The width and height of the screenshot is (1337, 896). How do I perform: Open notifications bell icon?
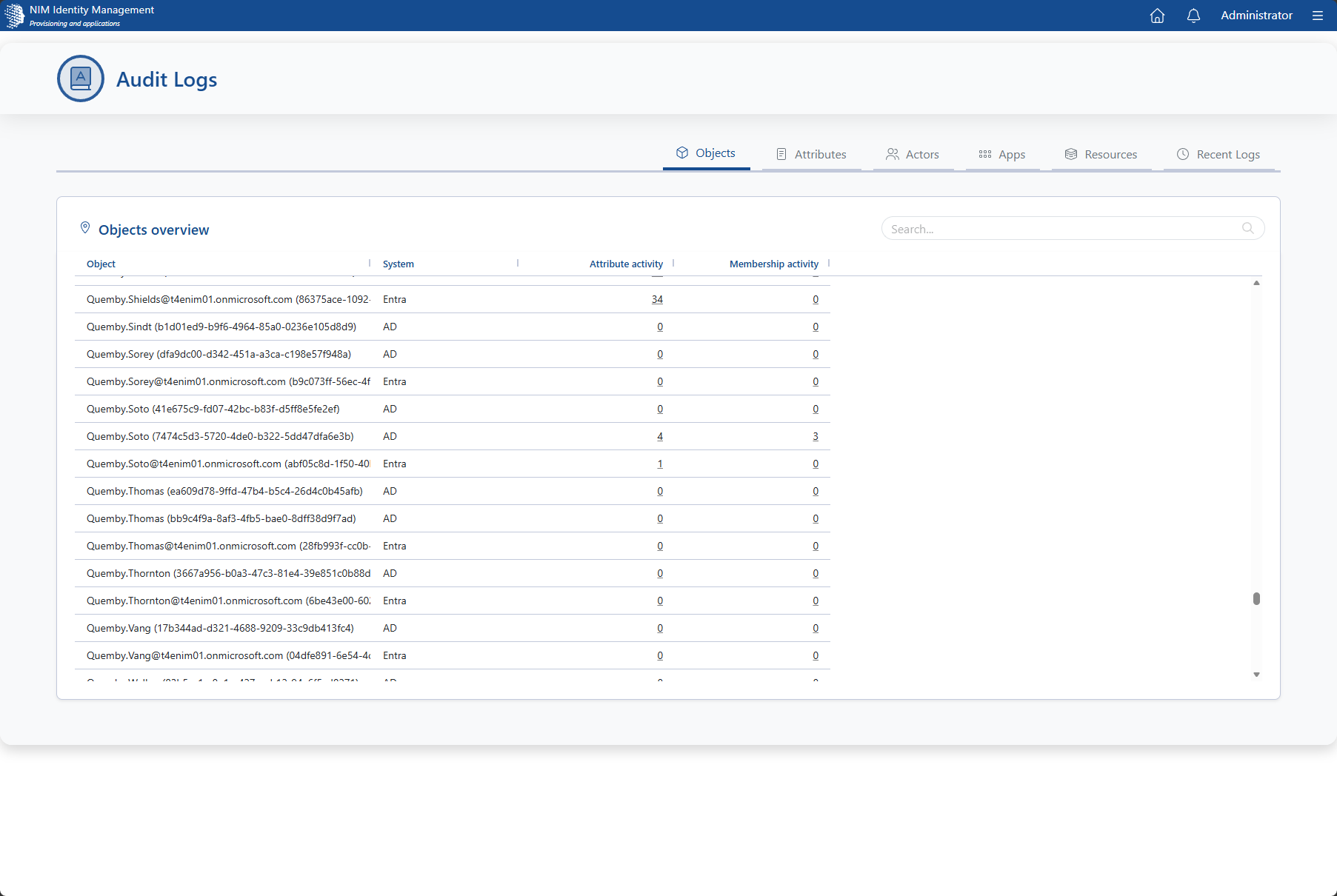tap(1193, 16)
